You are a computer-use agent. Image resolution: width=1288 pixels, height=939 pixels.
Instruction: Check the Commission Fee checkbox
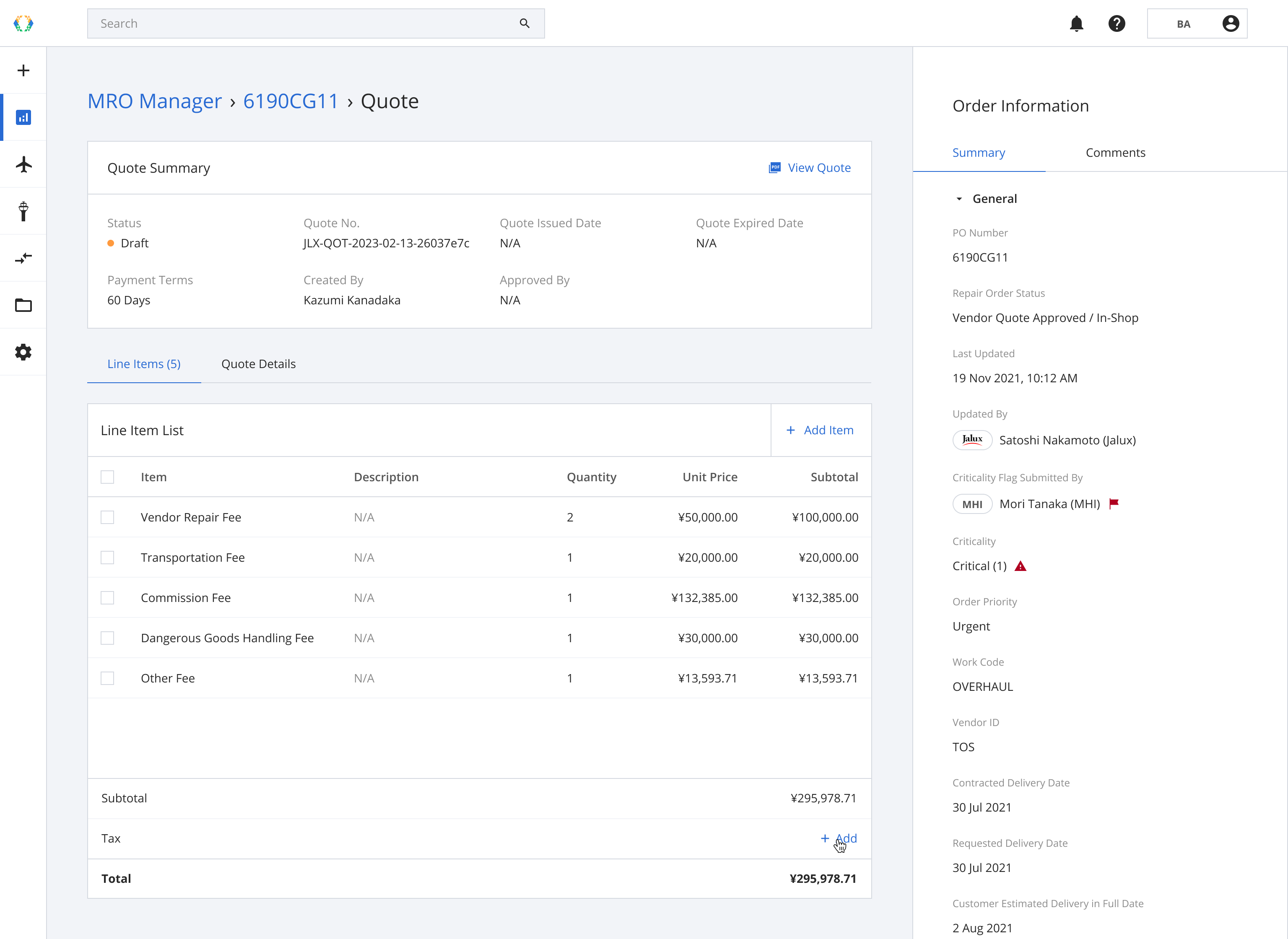click(x=107, y=598)
